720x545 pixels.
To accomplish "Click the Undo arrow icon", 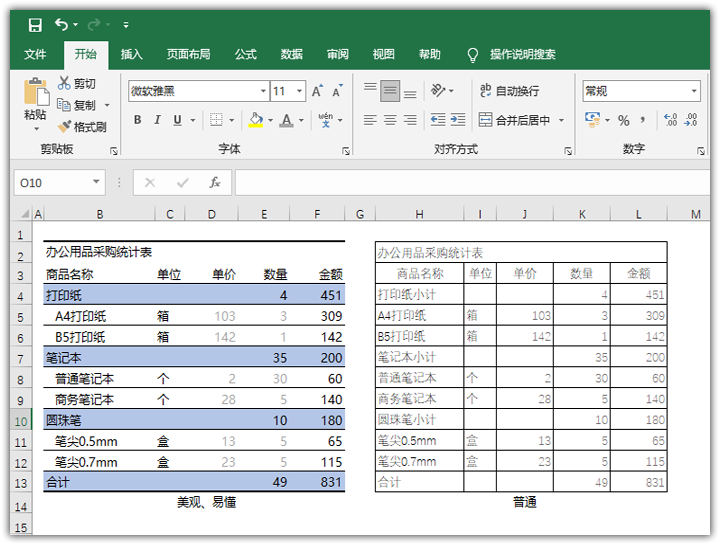I will click(x=62, y=24).
